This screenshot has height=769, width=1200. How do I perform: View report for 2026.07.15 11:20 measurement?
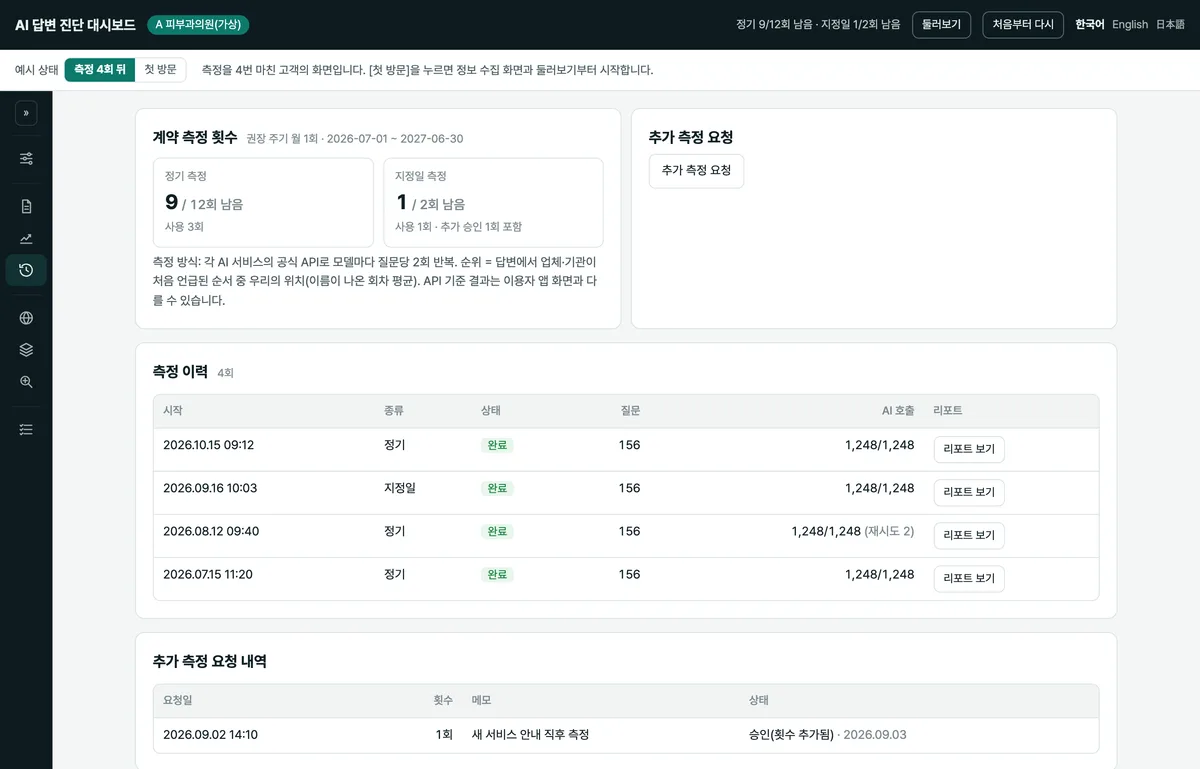[x=969, y=579]
